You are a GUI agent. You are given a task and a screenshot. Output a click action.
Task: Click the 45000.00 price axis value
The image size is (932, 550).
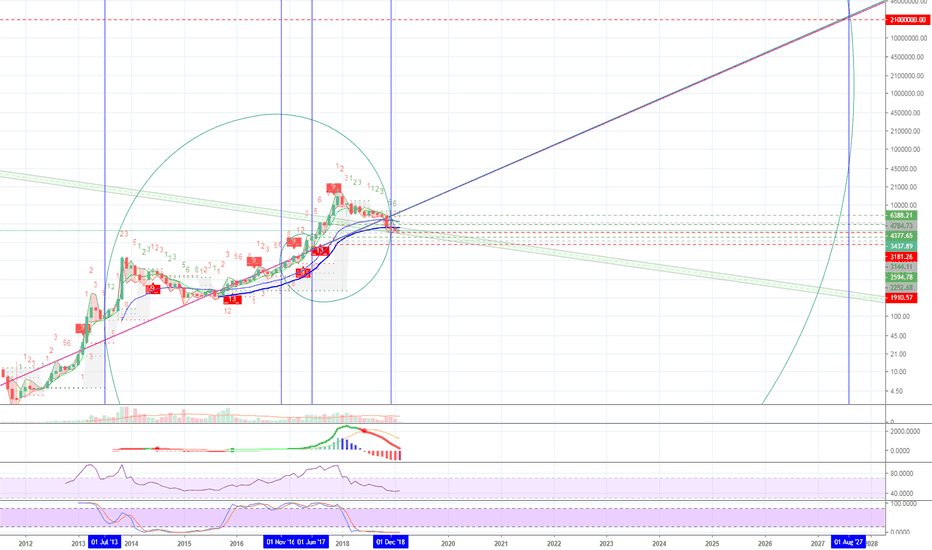tap(906, 169)
